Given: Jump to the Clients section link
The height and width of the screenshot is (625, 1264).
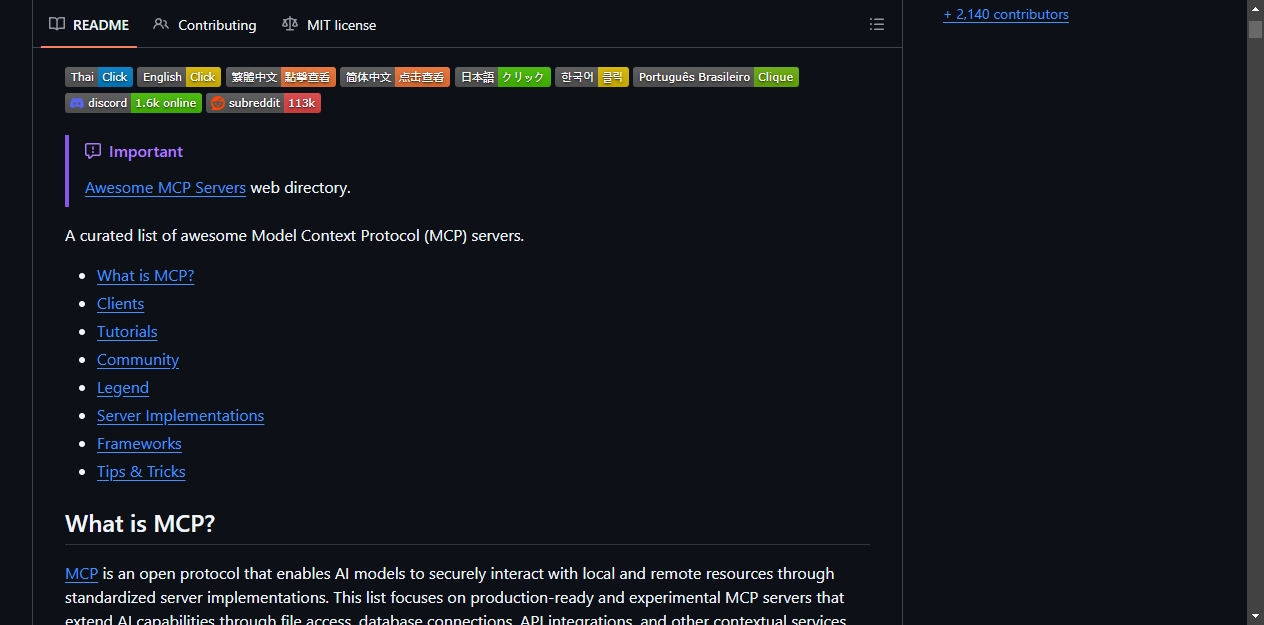Looking at the screenshot, I should point(120,303).
